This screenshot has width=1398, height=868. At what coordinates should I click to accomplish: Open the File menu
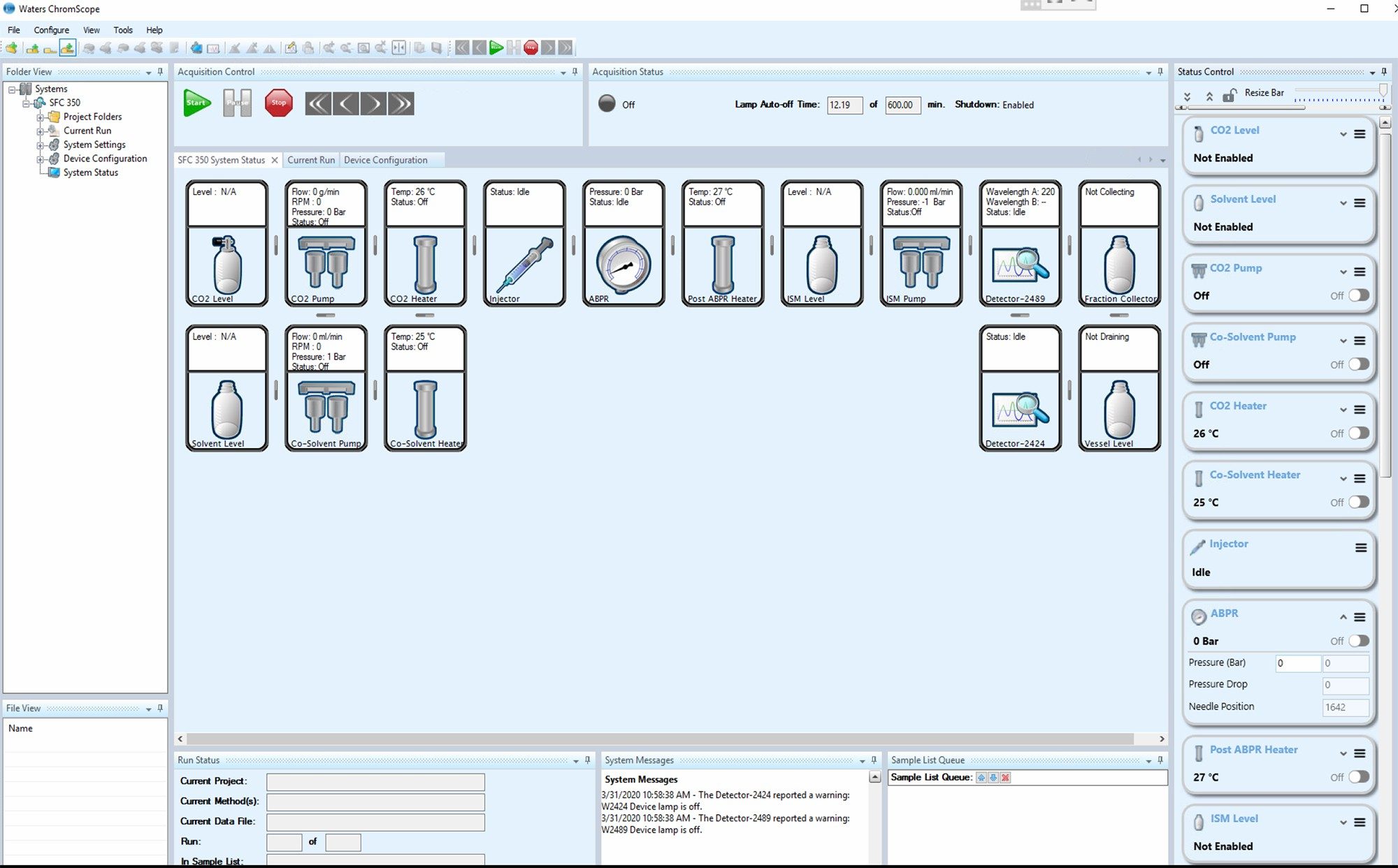pyautogui.click(x=14, y=30)
